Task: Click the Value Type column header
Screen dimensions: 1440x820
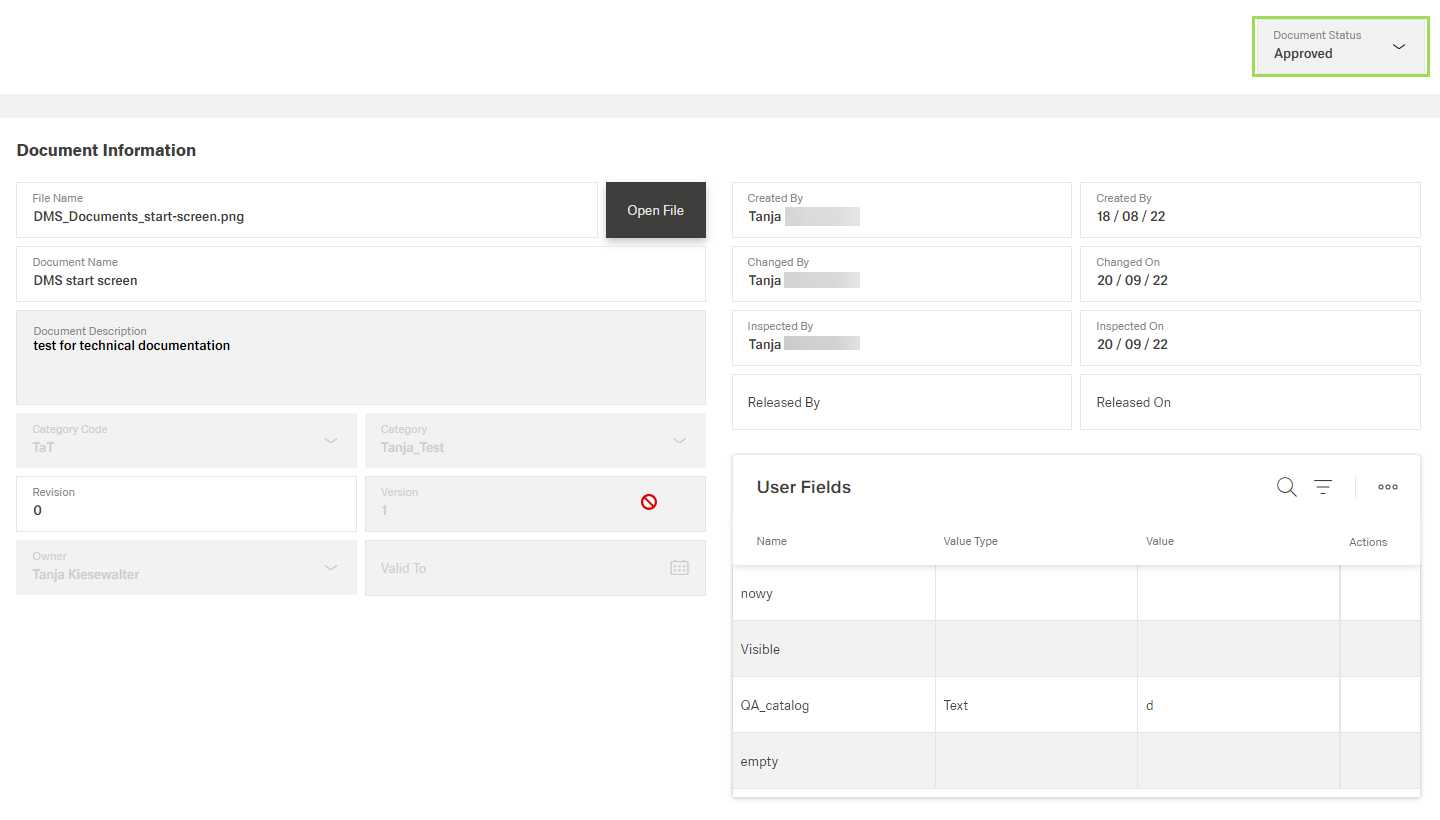Action: pos(970,541)
